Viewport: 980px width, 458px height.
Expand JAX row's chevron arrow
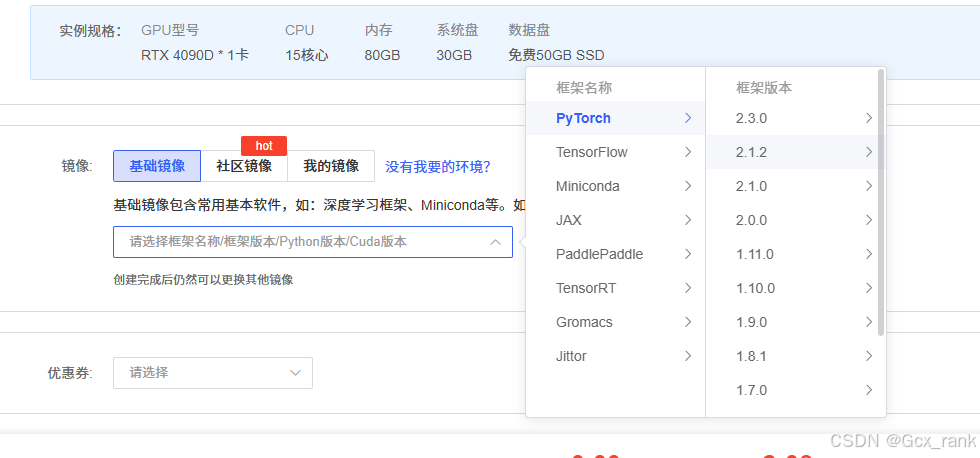688,220
